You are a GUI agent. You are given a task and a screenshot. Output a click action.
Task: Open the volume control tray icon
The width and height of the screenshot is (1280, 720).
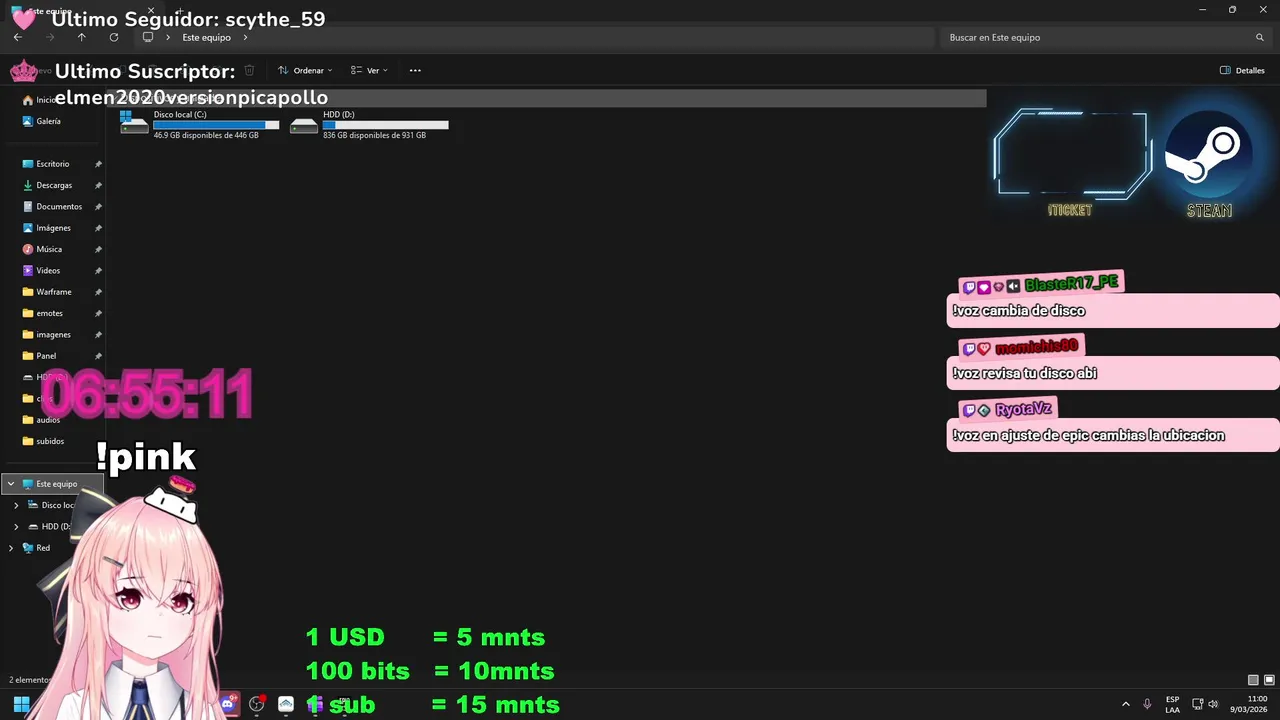(1213, 704)
